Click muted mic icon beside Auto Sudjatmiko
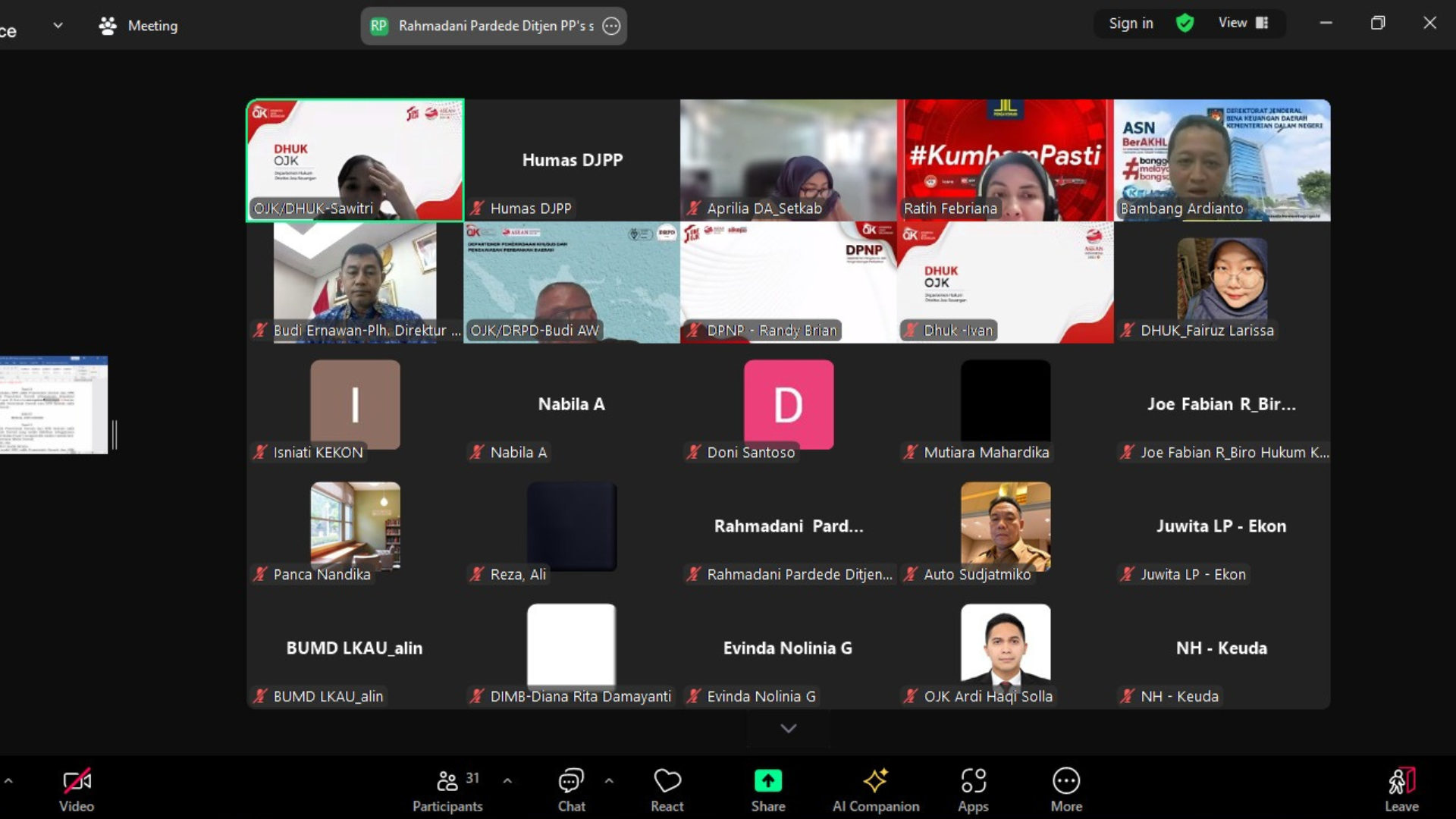The height and width of the screenshot is (819, 1456). [911, 574]
